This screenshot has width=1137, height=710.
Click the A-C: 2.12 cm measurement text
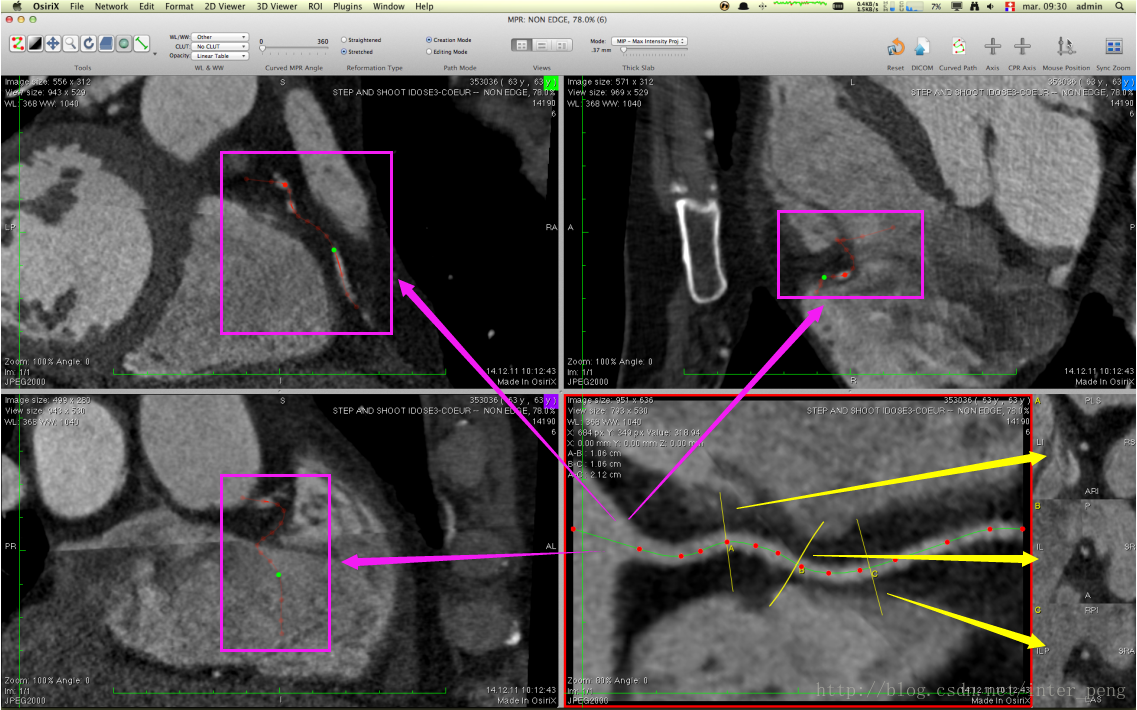click(x=594, y=475)
